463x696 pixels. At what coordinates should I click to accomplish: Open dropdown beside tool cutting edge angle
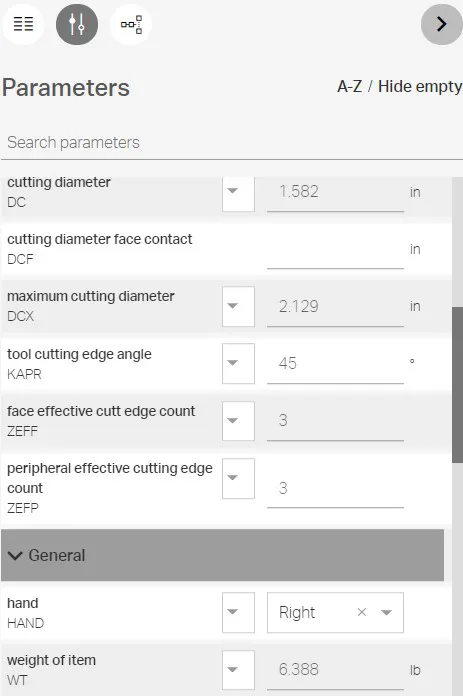coord(238,363)
